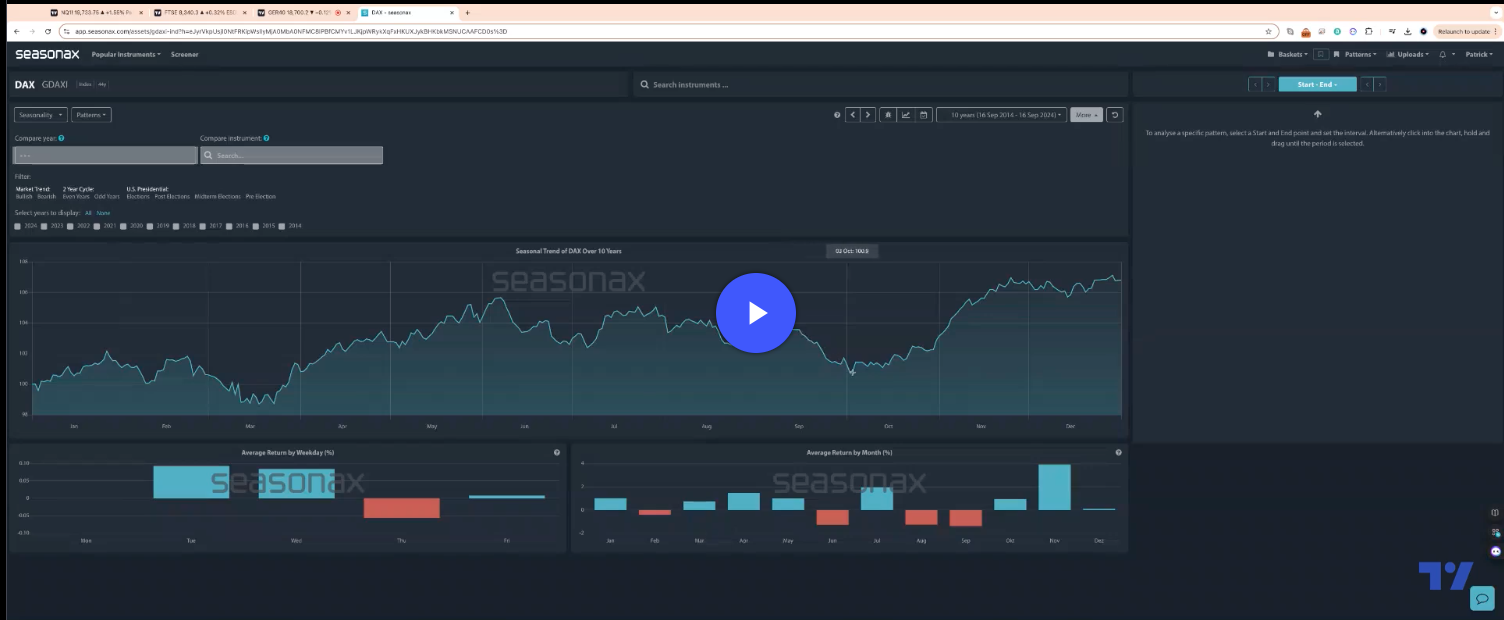Click the line chart icon in the toolbar

(x=906, y=115)
